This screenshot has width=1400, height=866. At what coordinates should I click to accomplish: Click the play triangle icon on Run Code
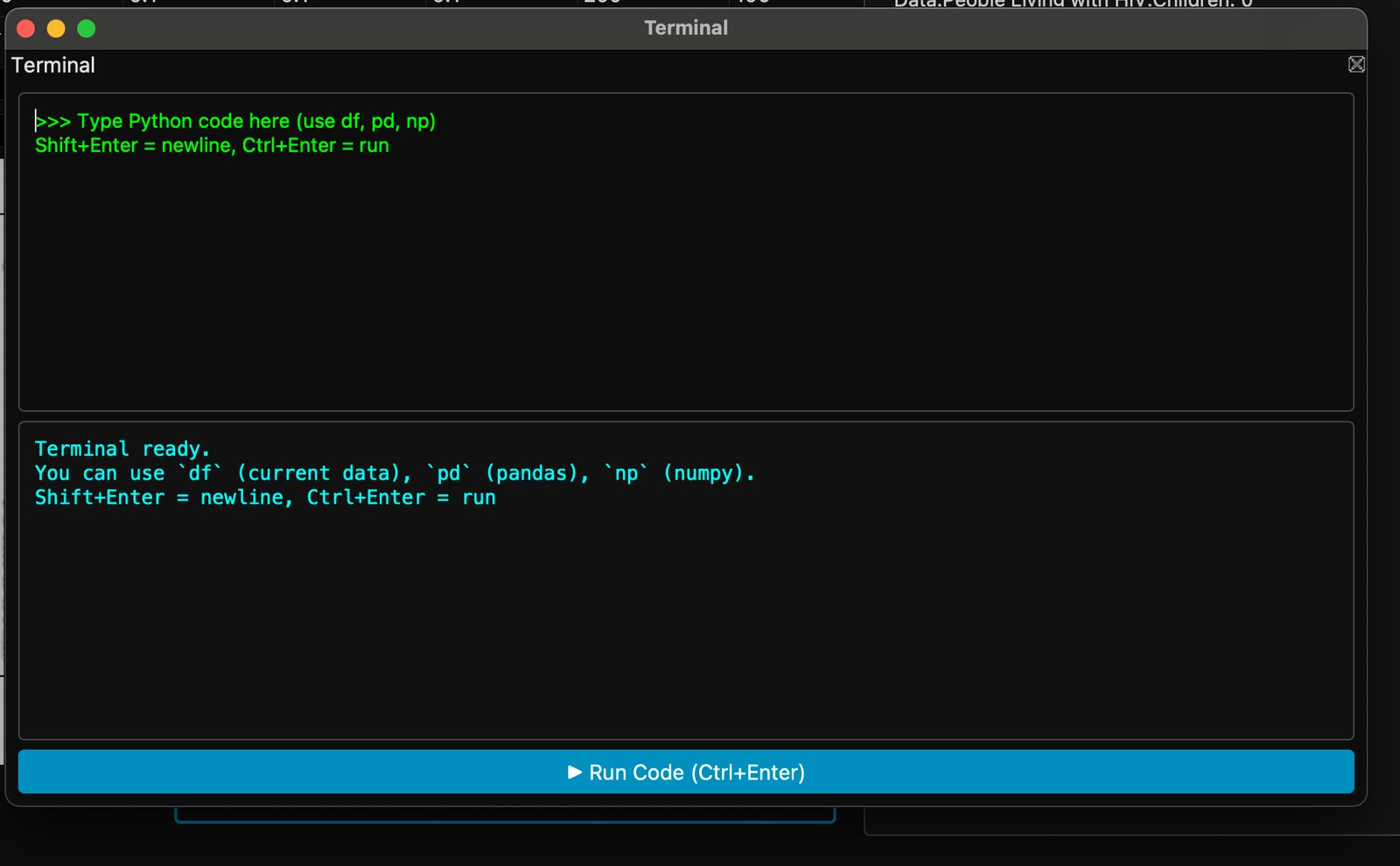pyautogui.click(x=575, y=772)
